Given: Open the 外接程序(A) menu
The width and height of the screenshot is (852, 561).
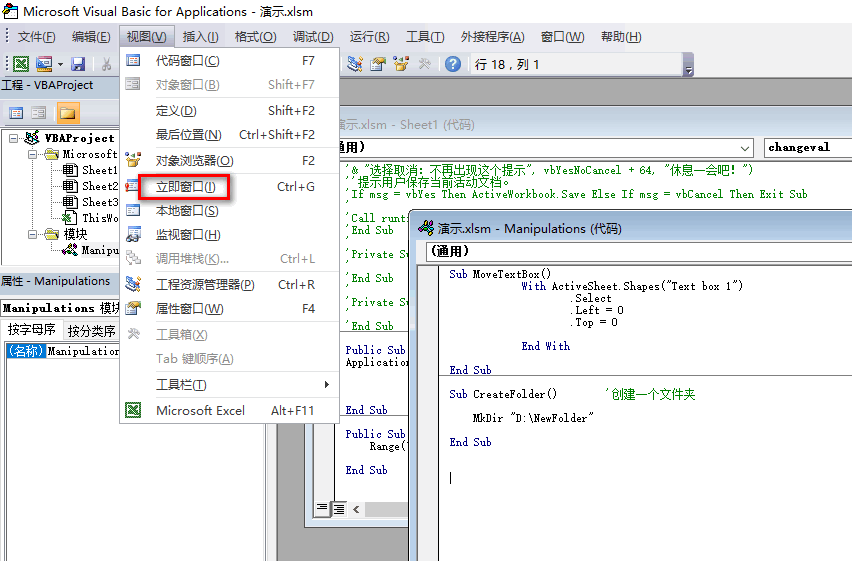Looking at the screenshot, I should pos(492,37).
